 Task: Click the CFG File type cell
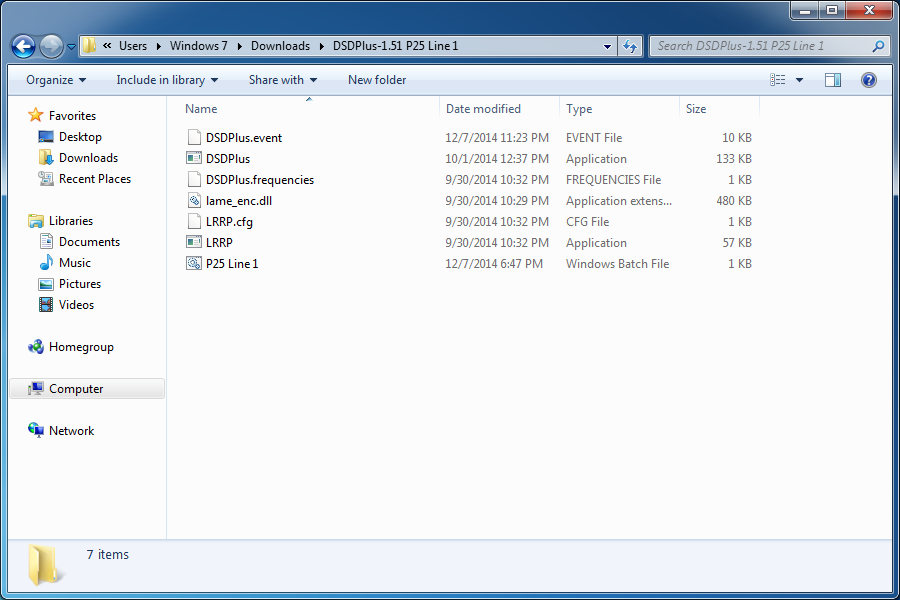[587, 222]
